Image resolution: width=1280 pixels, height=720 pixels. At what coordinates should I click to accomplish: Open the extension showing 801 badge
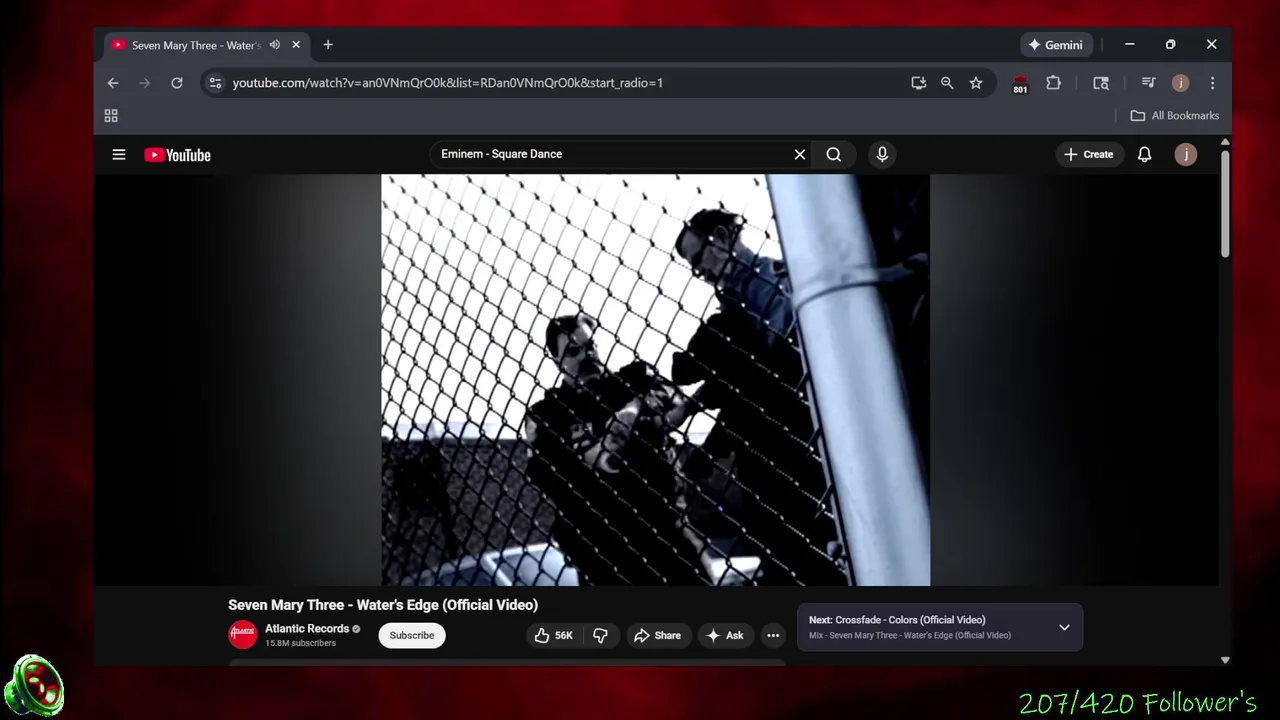[x=1020, y=84]
